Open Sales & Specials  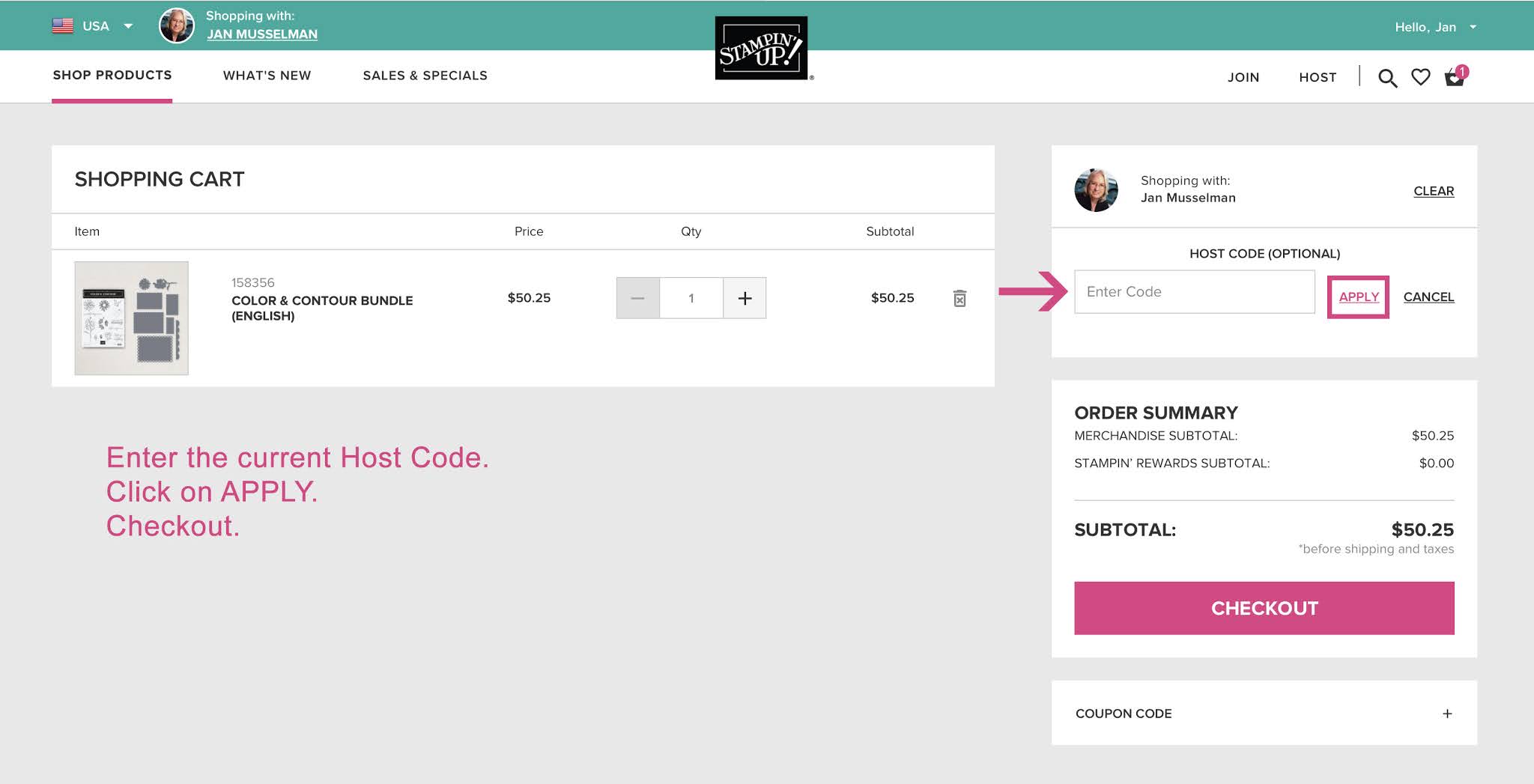[425, 75]
